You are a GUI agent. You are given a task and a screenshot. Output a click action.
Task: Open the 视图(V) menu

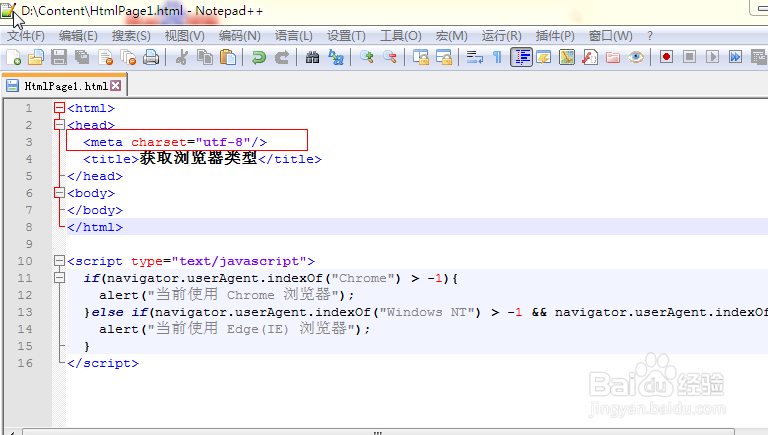pos(184,36)
